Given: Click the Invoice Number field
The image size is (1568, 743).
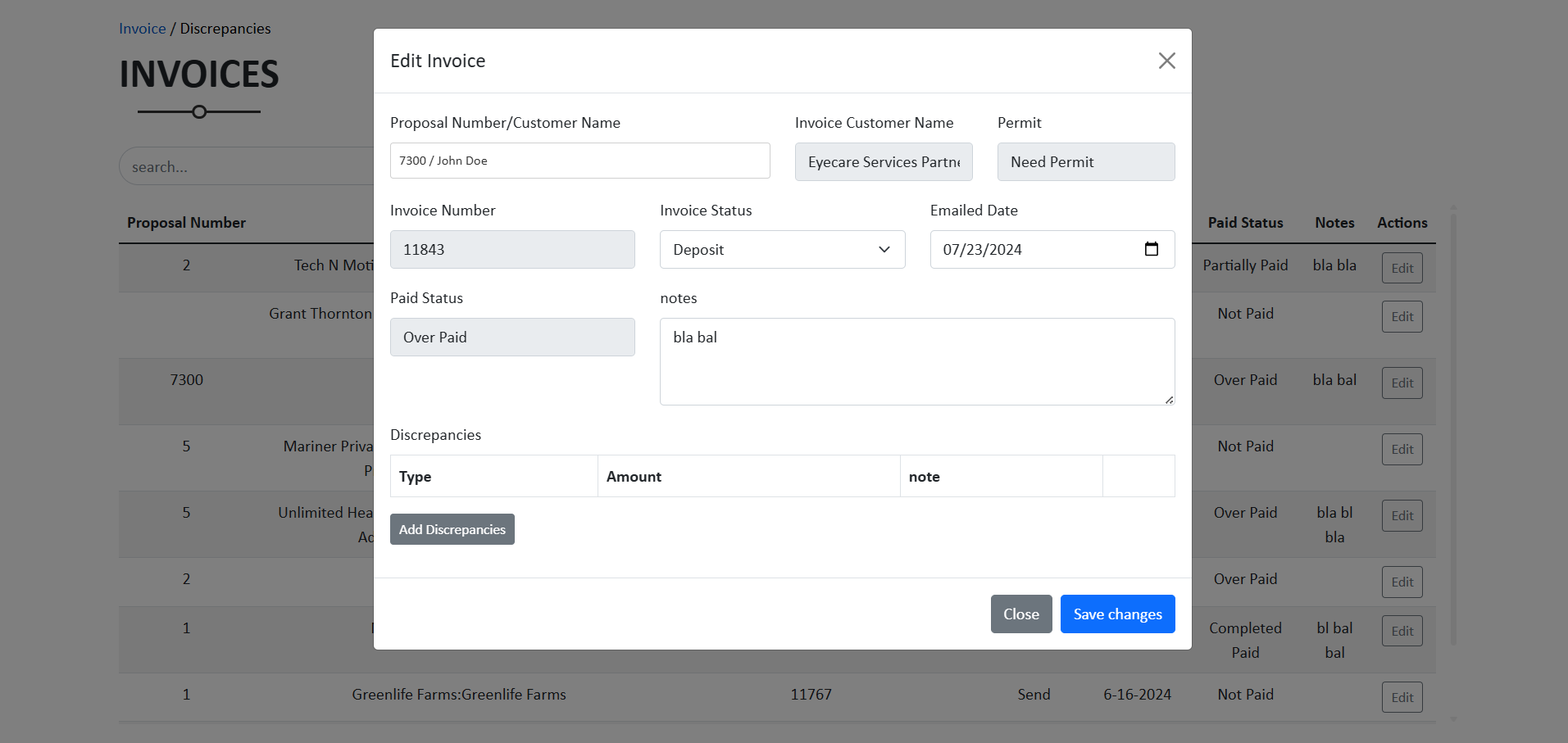Looking at the screenshot, I should tap(512, 250).
